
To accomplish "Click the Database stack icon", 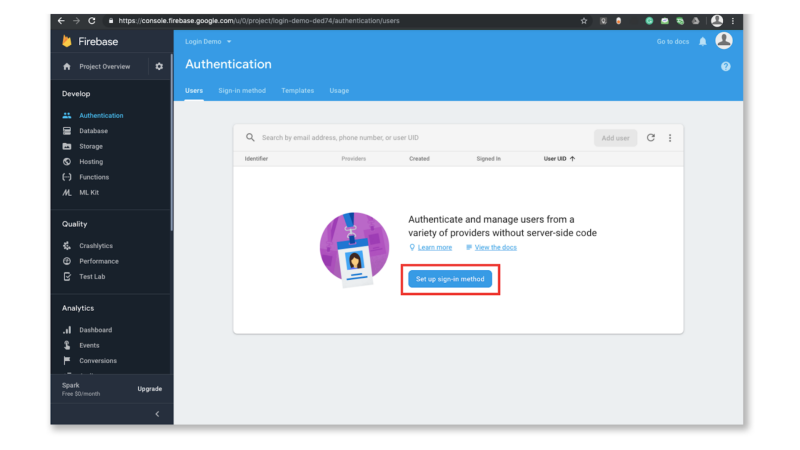I will [x=67, y=131].
